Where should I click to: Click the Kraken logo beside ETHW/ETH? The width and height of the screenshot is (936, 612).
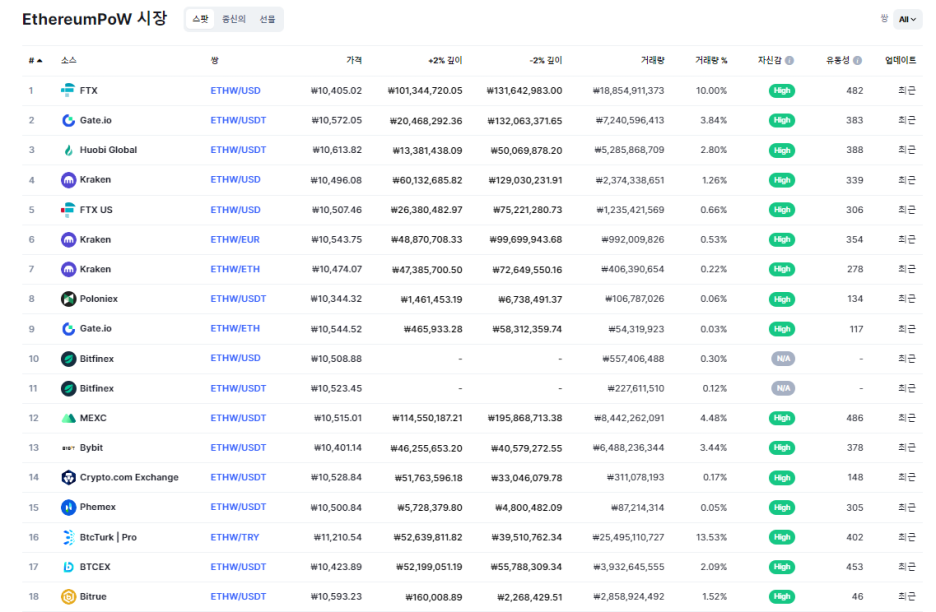pos(68,269)
